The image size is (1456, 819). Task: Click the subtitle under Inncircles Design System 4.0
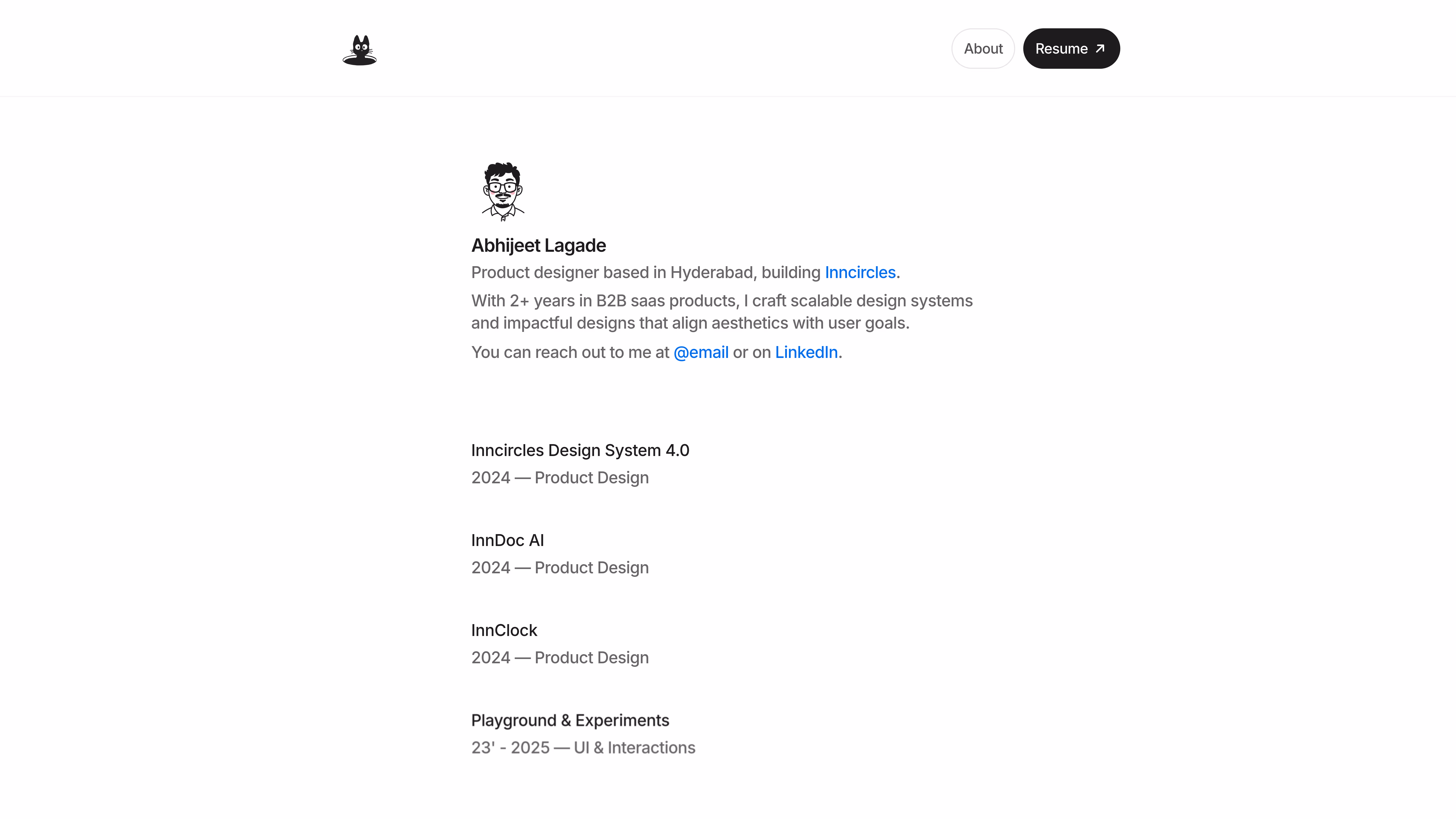point(560,477)
